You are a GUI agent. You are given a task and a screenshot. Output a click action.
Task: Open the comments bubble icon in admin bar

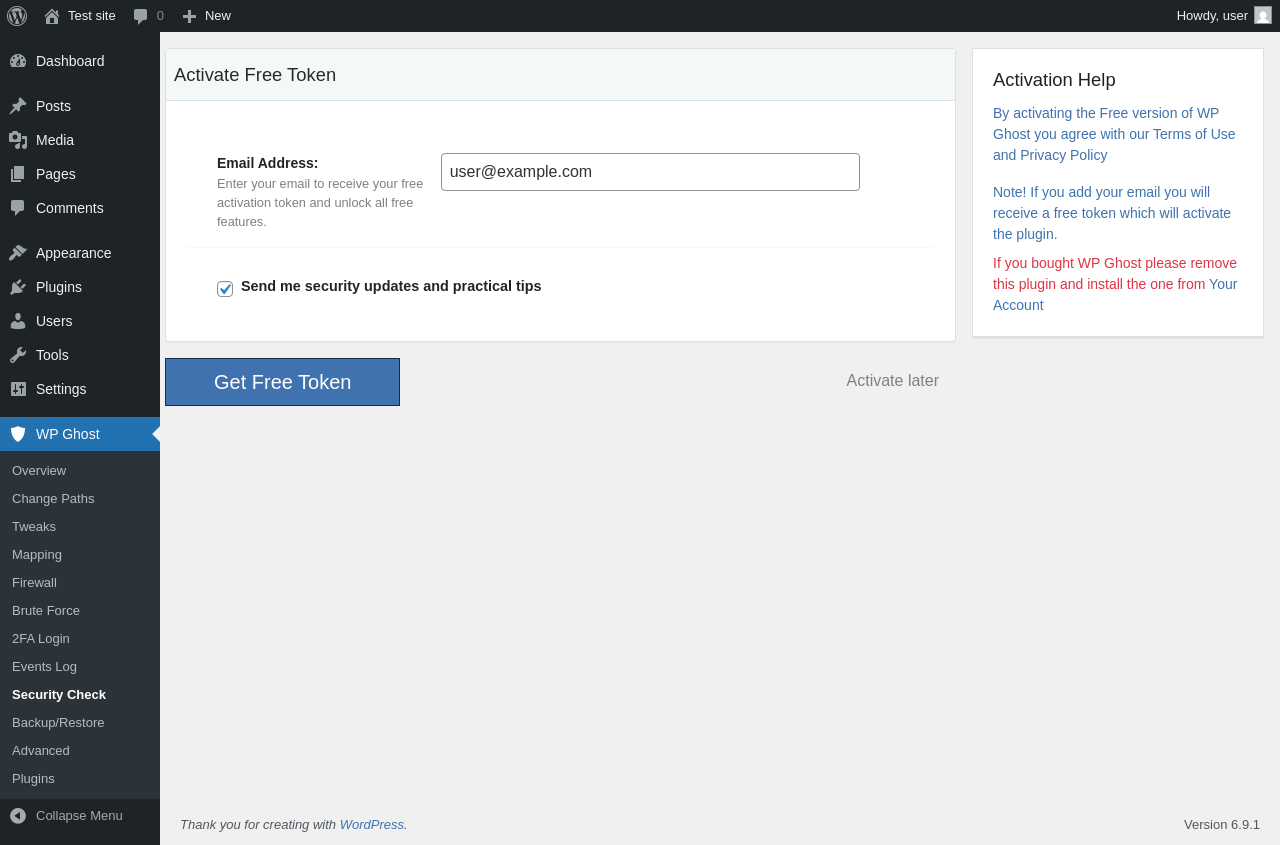(141, 16)
